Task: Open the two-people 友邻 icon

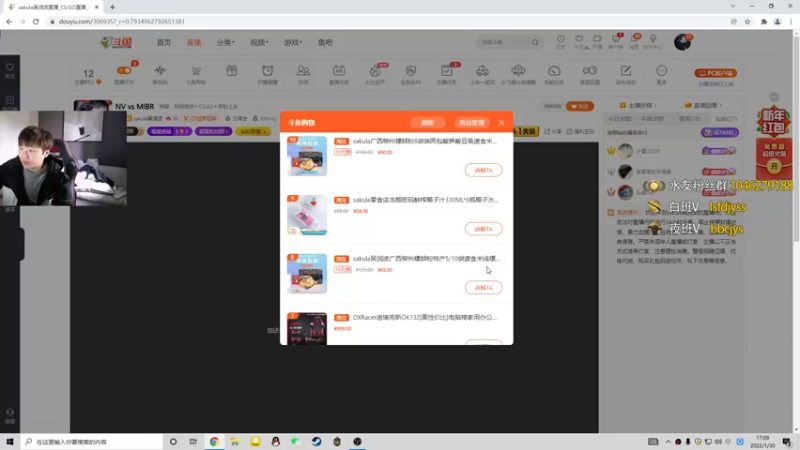Action: coord(303,70)
